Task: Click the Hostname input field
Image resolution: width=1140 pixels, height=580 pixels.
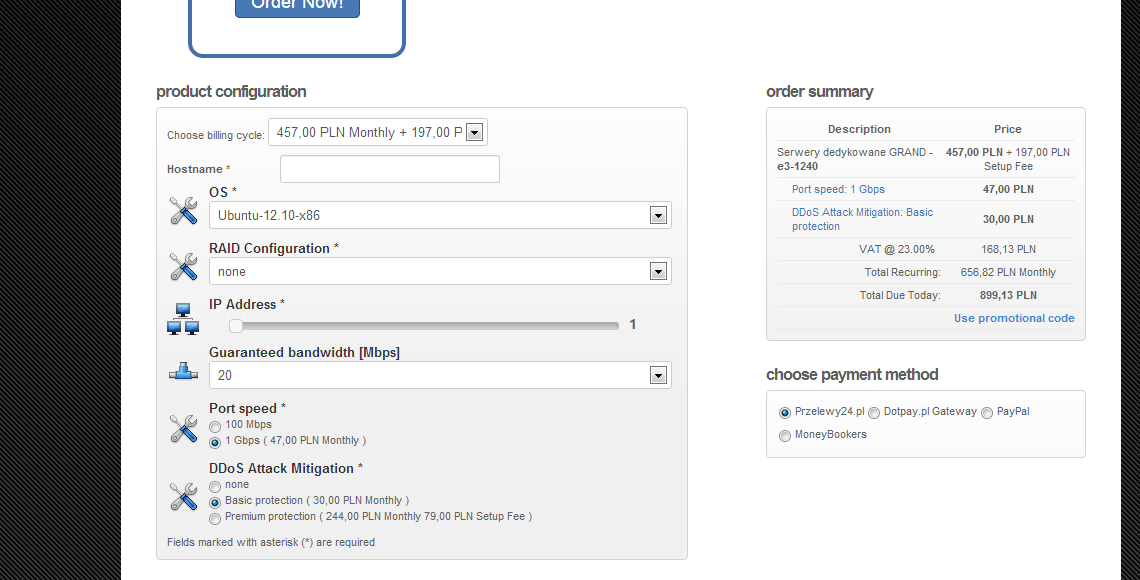Action: (390, 169)
